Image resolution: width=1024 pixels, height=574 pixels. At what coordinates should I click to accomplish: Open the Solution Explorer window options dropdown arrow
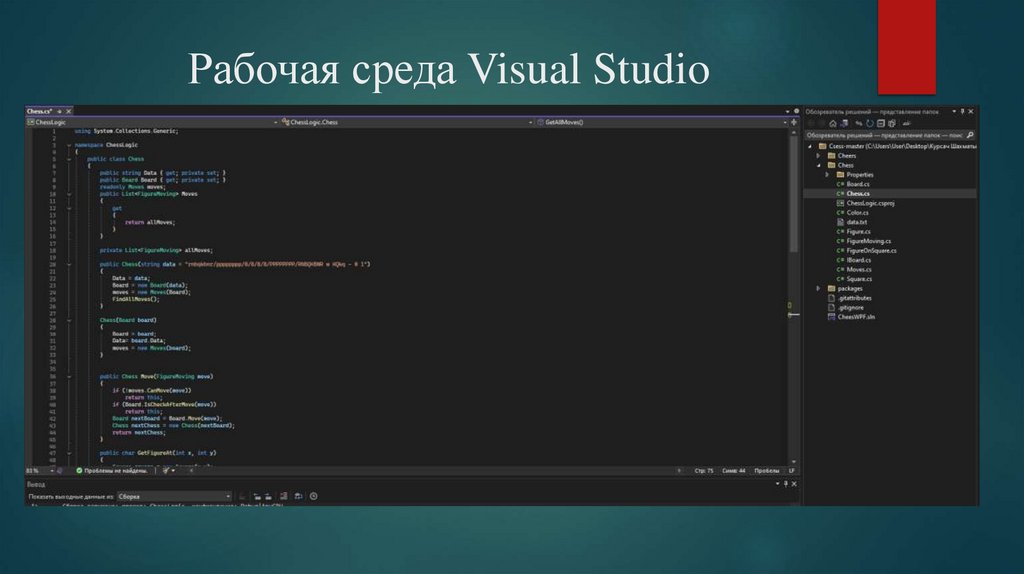point(954,112)
